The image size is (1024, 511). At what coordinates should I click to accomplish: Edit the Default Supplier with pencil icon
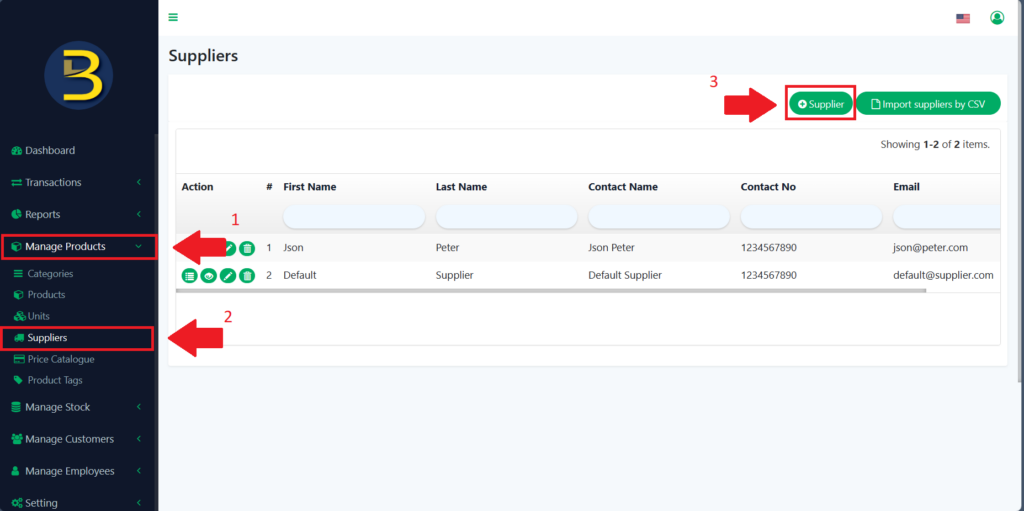(228, 275)
